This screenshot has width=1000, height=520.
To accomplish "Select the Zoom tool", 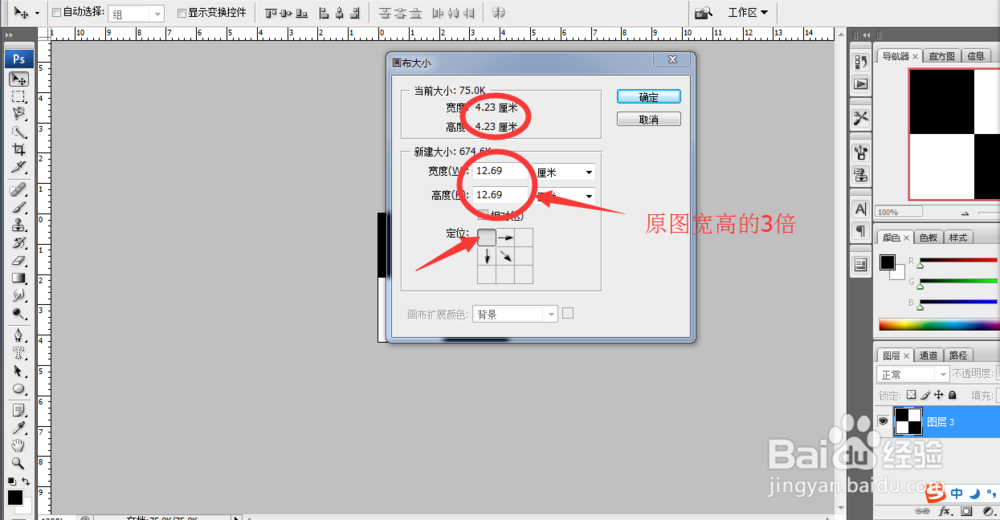I will (x=18, y=463).
